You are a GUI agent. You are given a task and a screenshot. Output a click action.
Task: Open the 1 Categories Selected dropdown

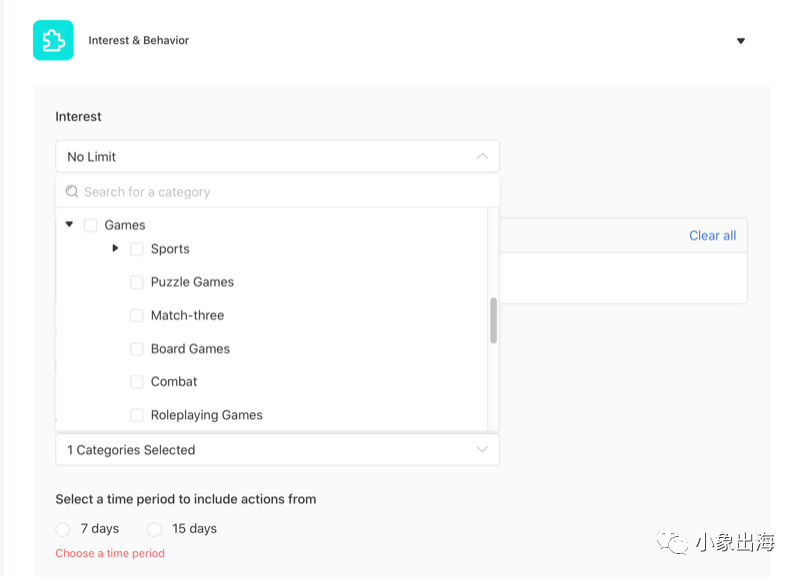pos(277,450)
